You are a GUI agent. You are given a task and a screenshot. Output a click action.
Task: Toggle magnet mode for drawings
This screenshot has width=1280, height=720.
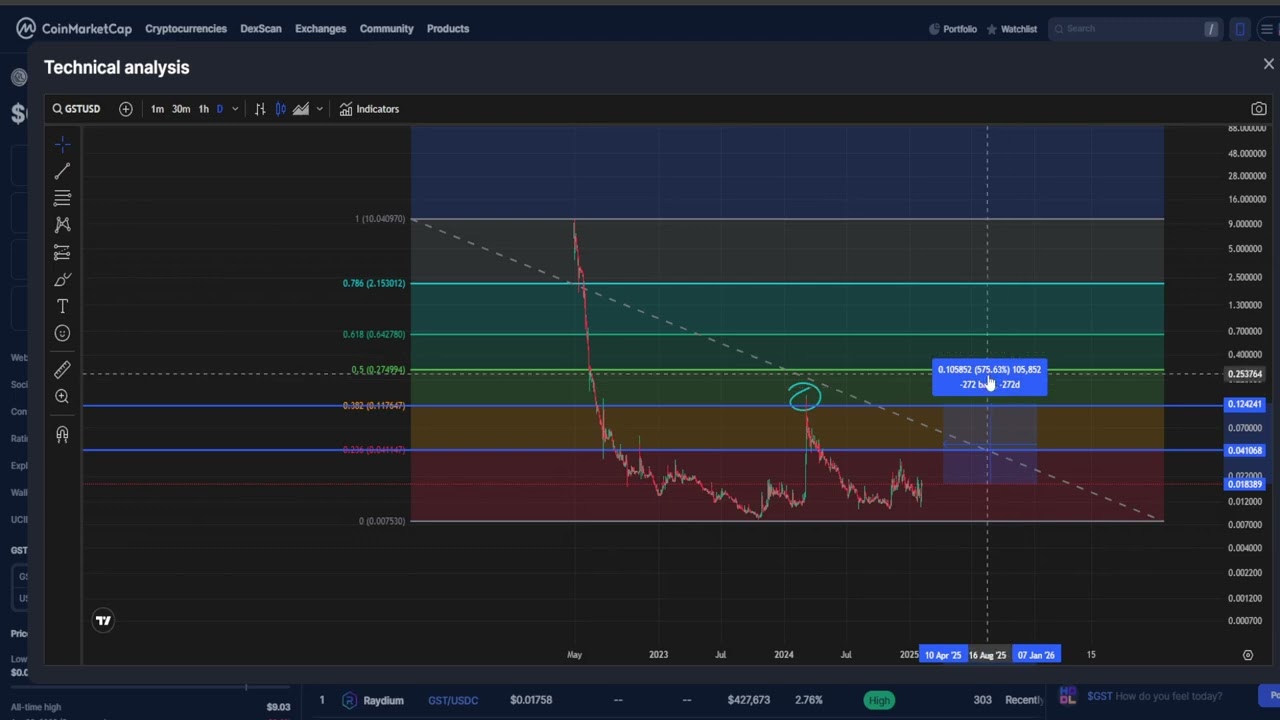click(62, 434)
